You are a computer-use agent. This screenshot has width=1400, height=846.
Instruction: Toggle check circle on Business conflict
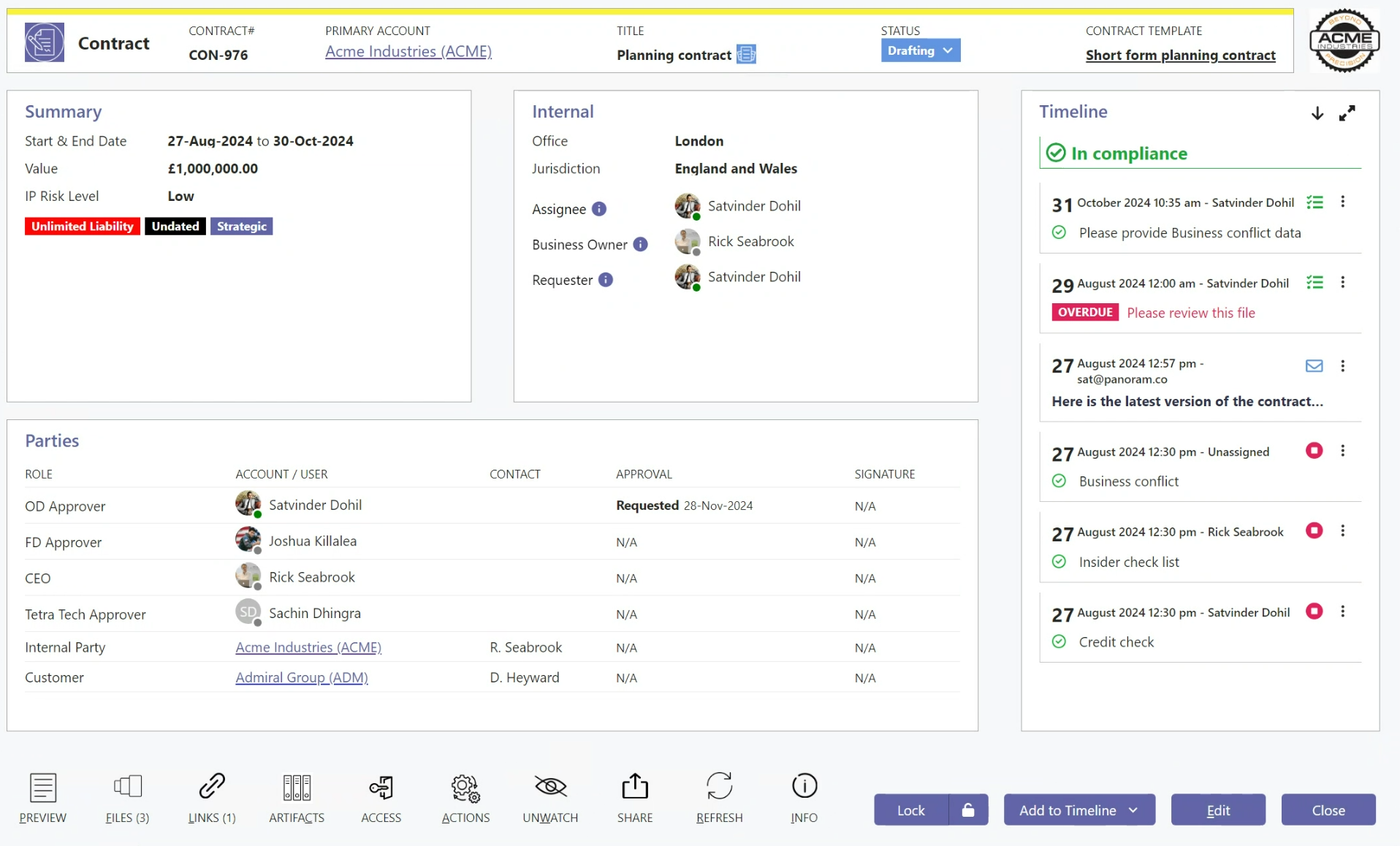[1059, 481]
